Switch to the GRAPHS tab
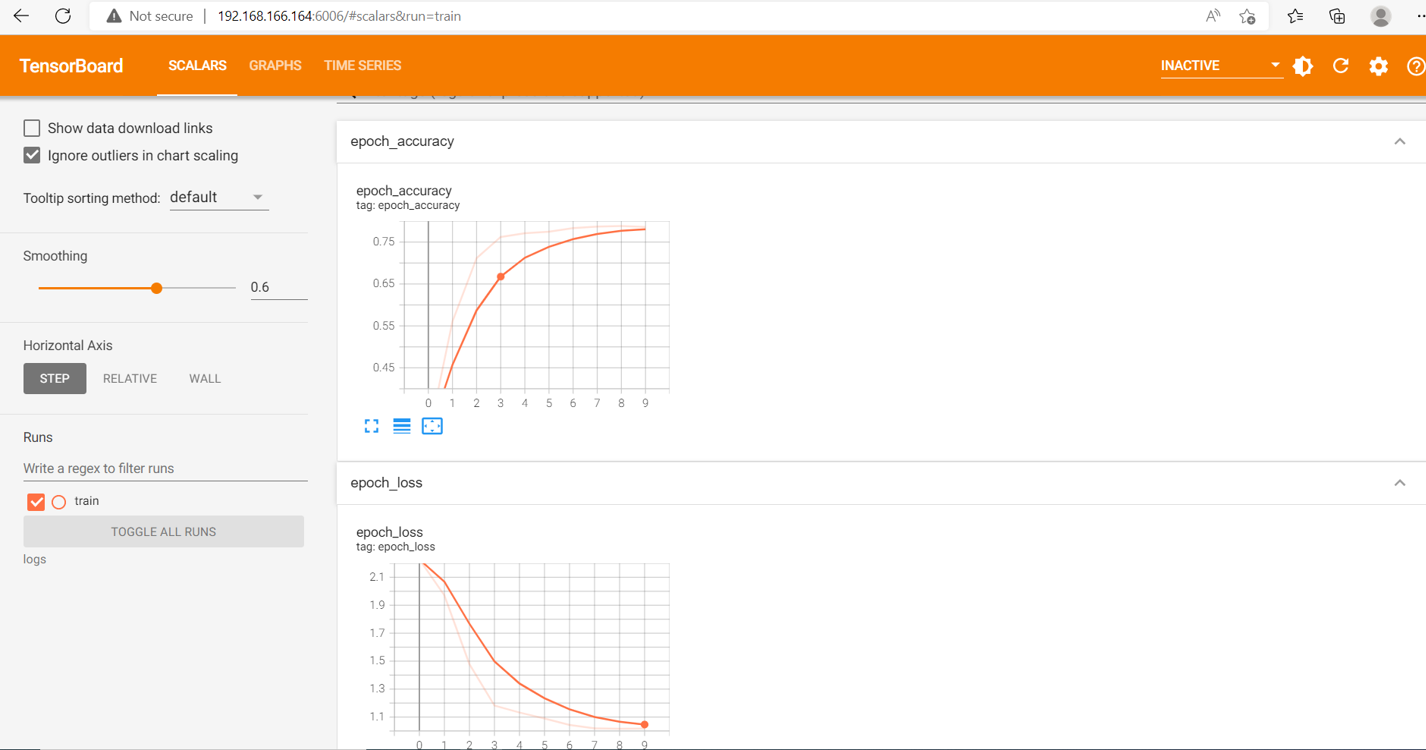This screenshot has height=750, width=1426. pos(275,65)
